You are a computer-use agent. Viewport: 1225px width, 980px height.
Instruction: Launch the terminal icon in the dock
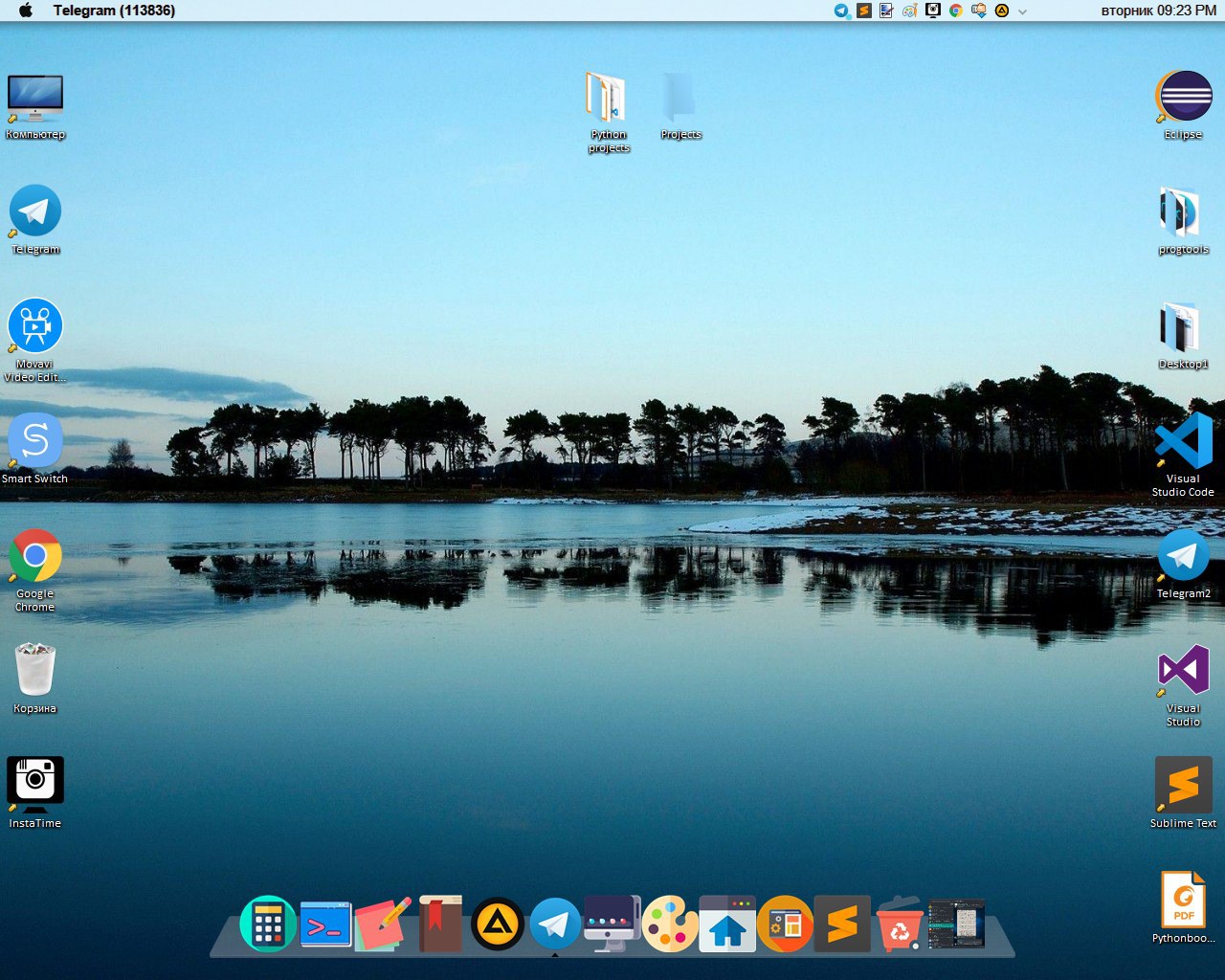tap(325, 924)
